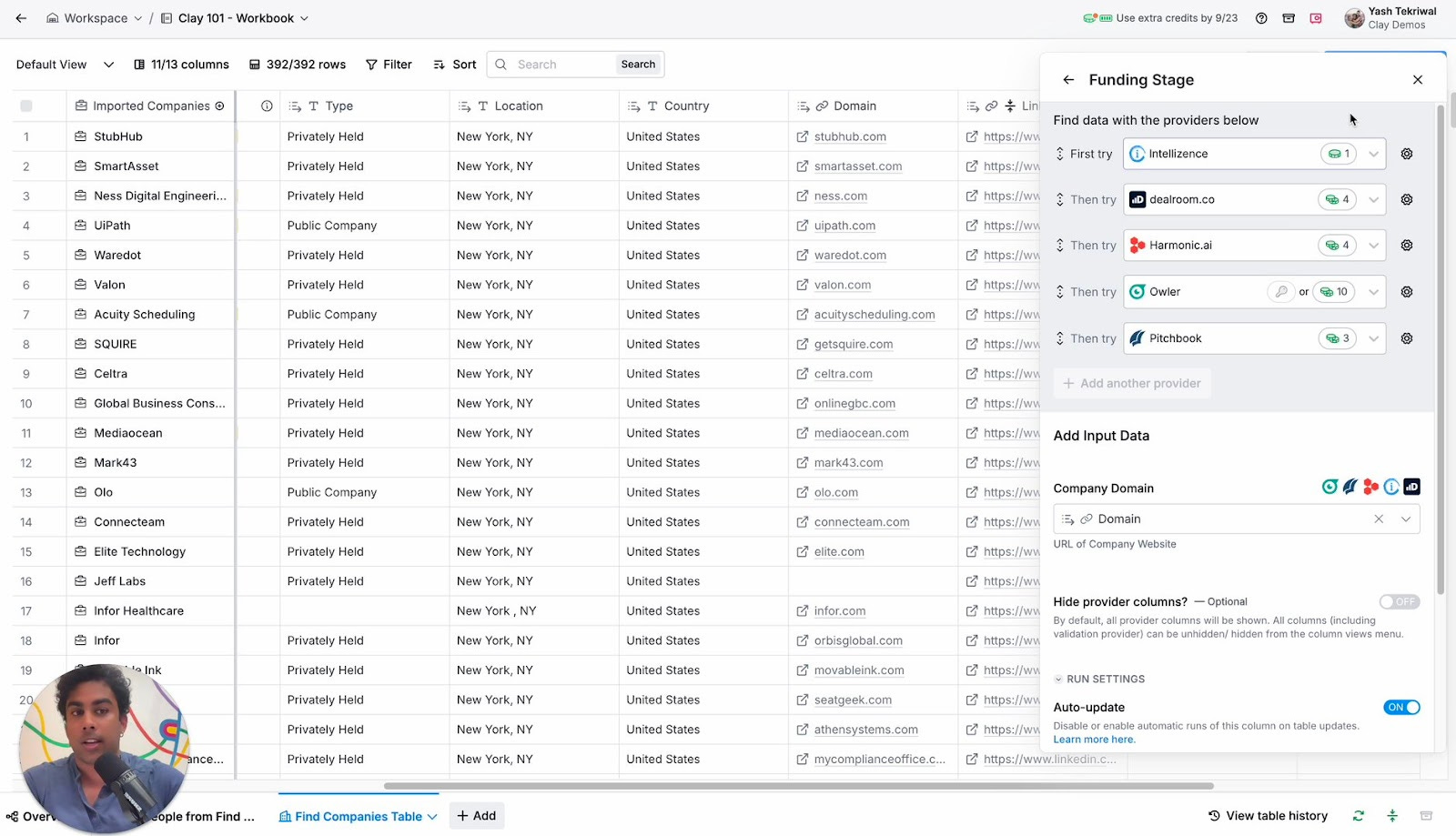Viewport: 1456px width, 836px height.
Task: Expand the dealroom.co provider dropdown
Action: 1373,199
